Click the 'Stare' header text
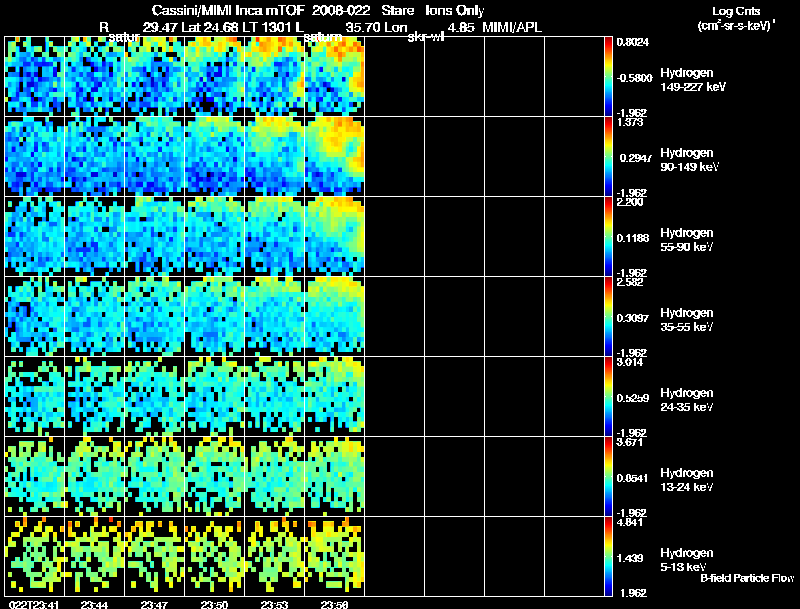This screenshot has height=609, width=800. coord(398,10)
